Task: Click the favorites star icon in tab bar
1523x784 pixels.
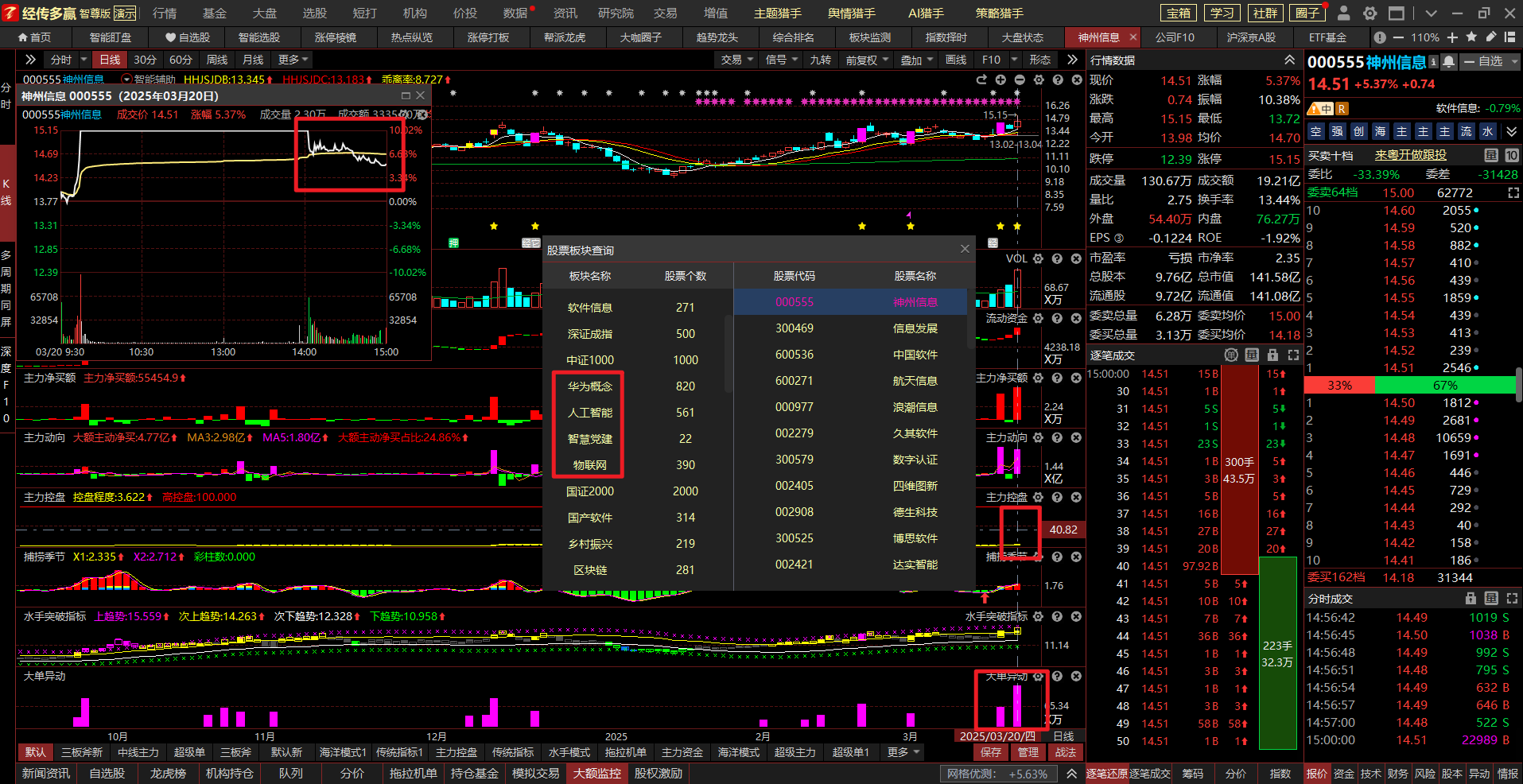Action: coord(1471,37)
